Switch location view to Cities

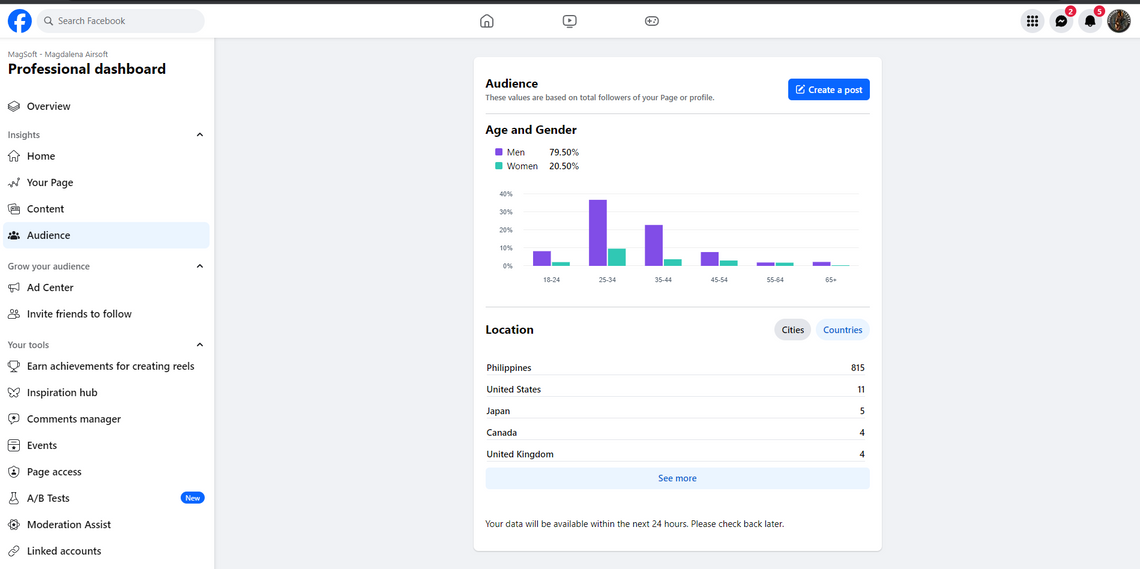[x=793, y=330]
